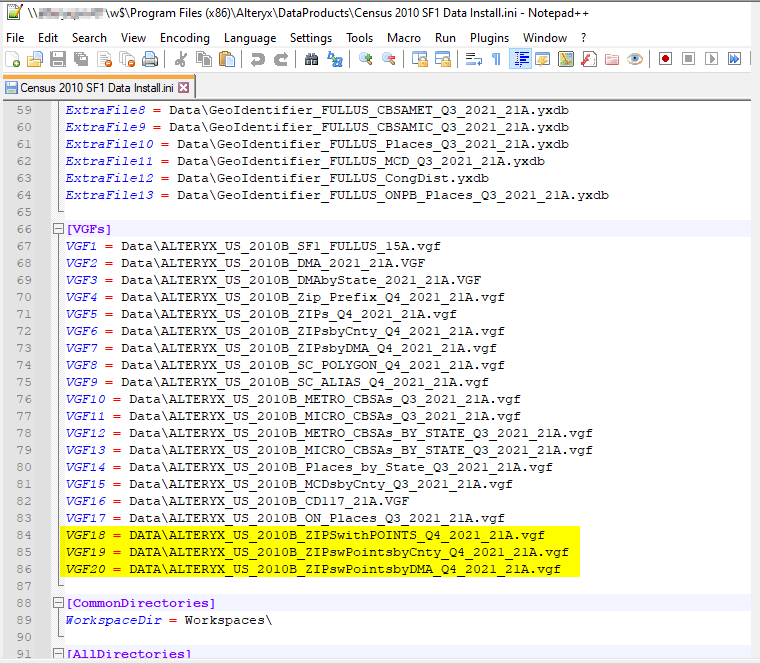Click the Close file toolbar icon

click(x=104, y=60)
